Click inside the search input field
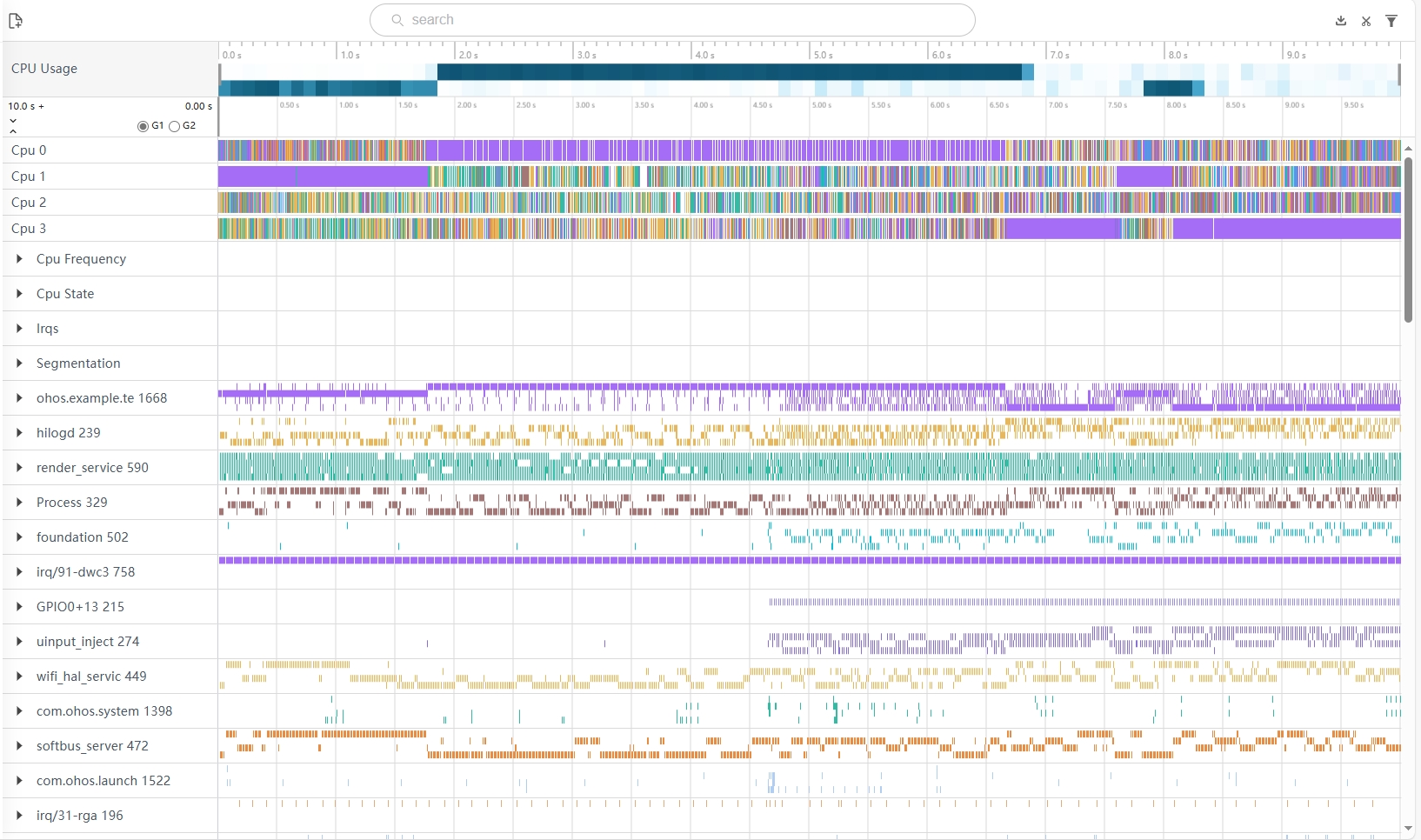The width and height of the screenshot is (1421, 840). (x=678, y=20)
